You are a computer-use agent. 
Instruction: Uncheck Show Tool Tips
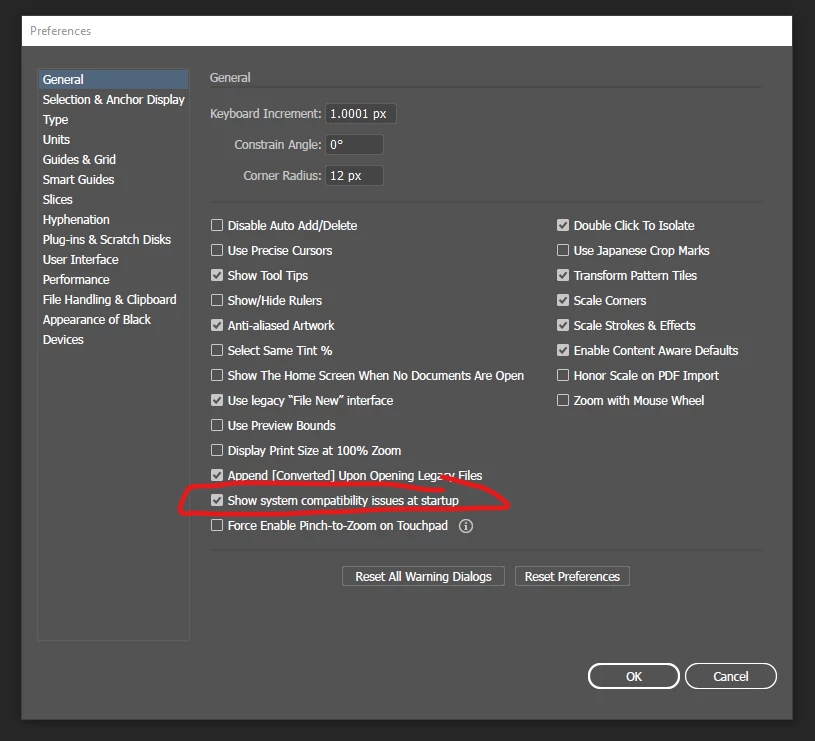tap(217, 275)
